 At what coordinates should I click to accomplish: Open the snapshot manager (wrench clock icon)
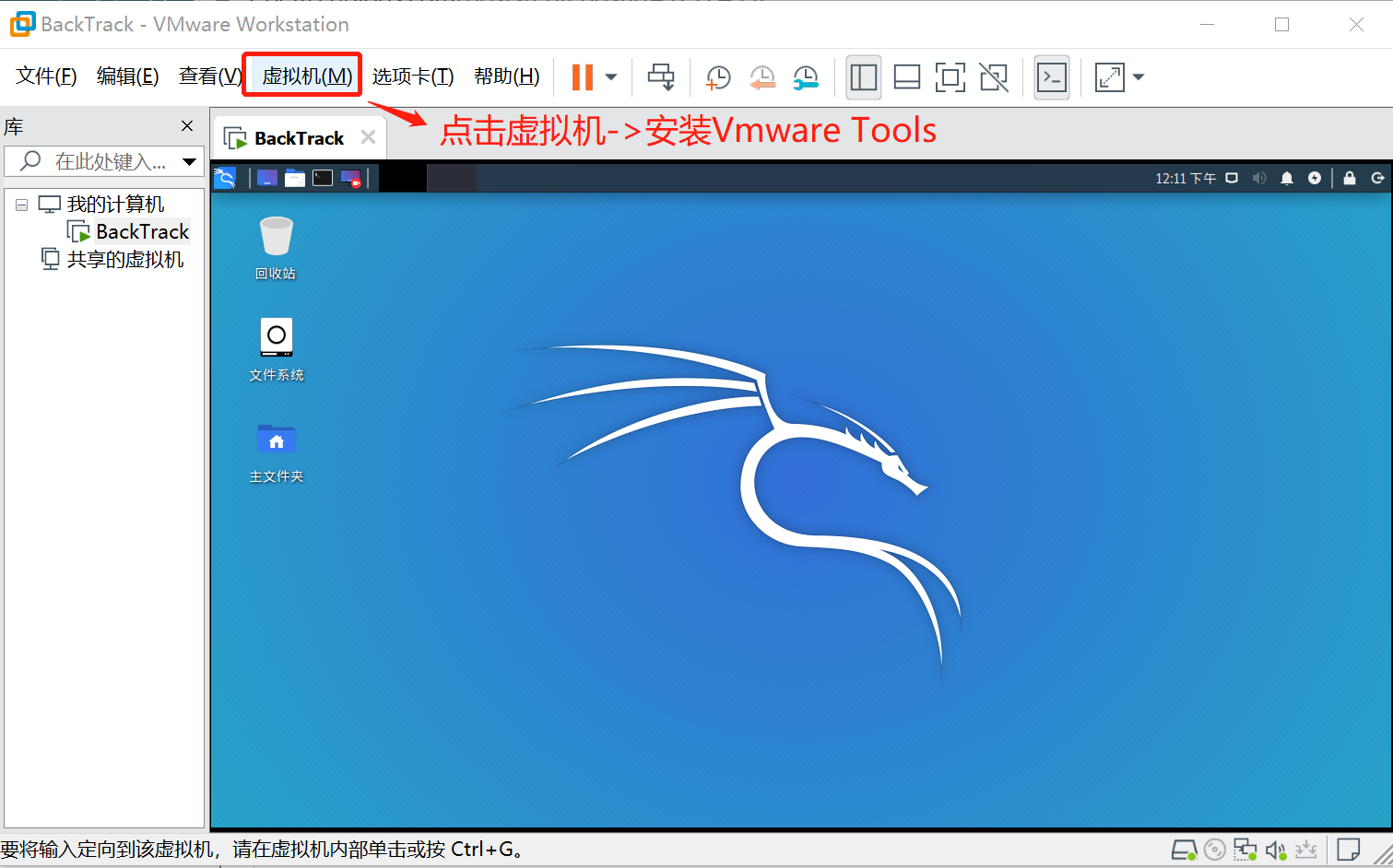pos(806,77)
